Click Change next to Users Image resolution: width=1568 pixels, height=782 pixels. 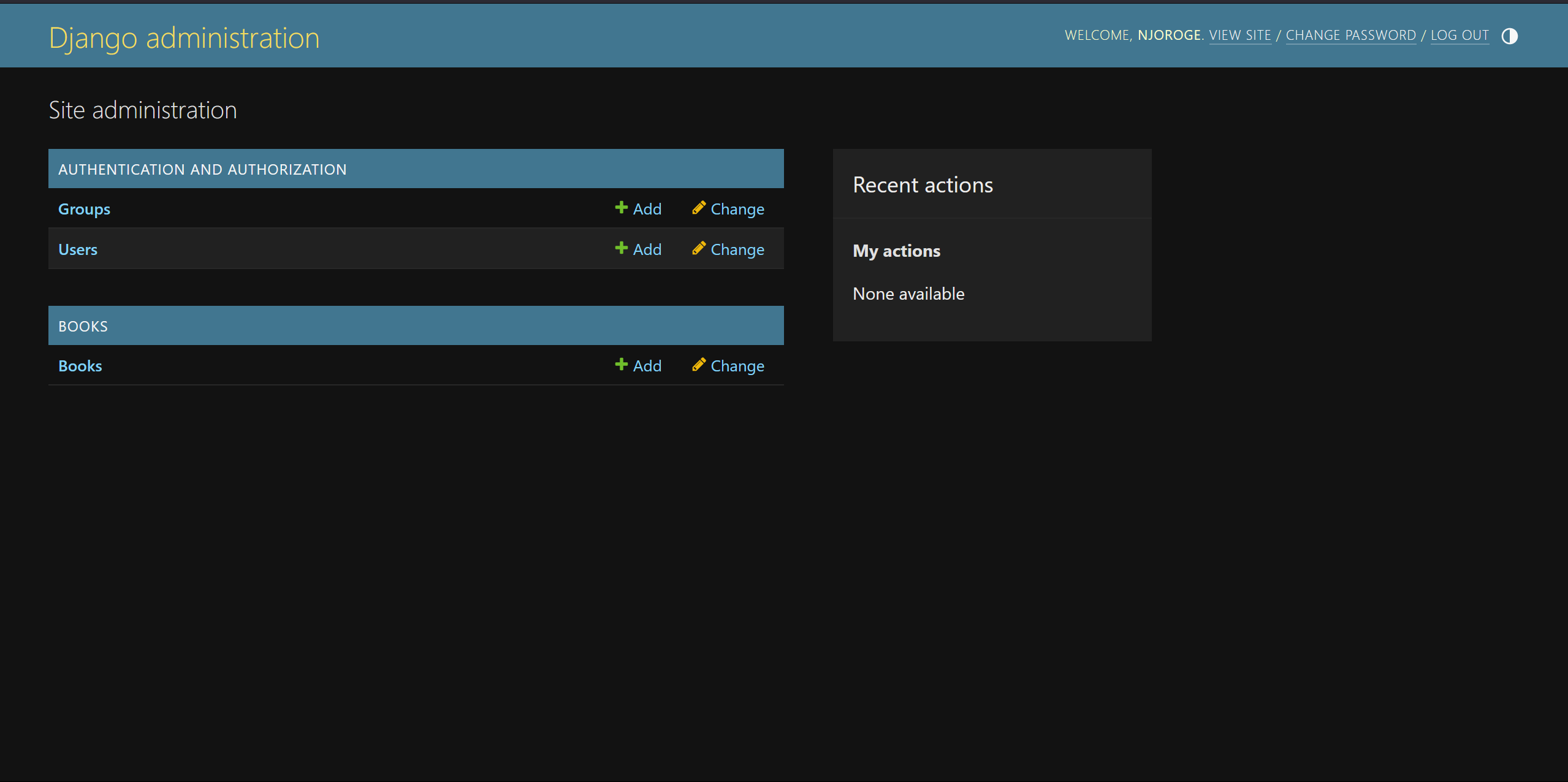tap(737, 249)
